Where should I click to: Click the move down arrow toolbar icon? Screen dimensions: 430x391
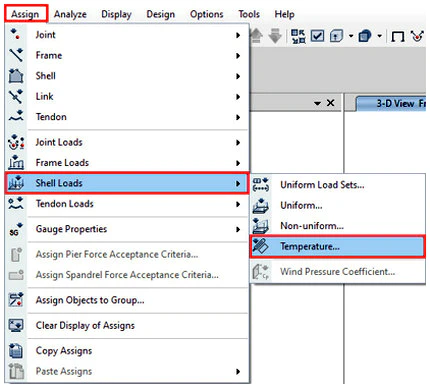tap(275, 35)
